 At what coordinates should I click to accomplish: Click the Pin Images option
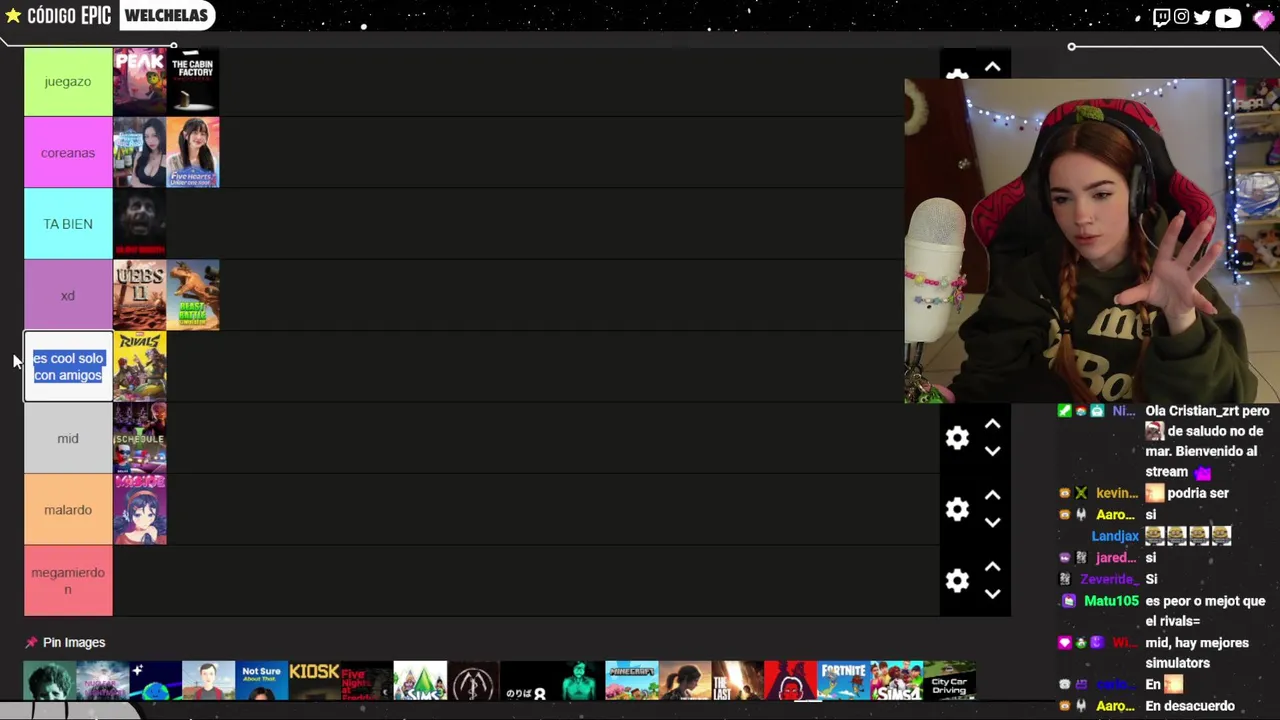74,643
